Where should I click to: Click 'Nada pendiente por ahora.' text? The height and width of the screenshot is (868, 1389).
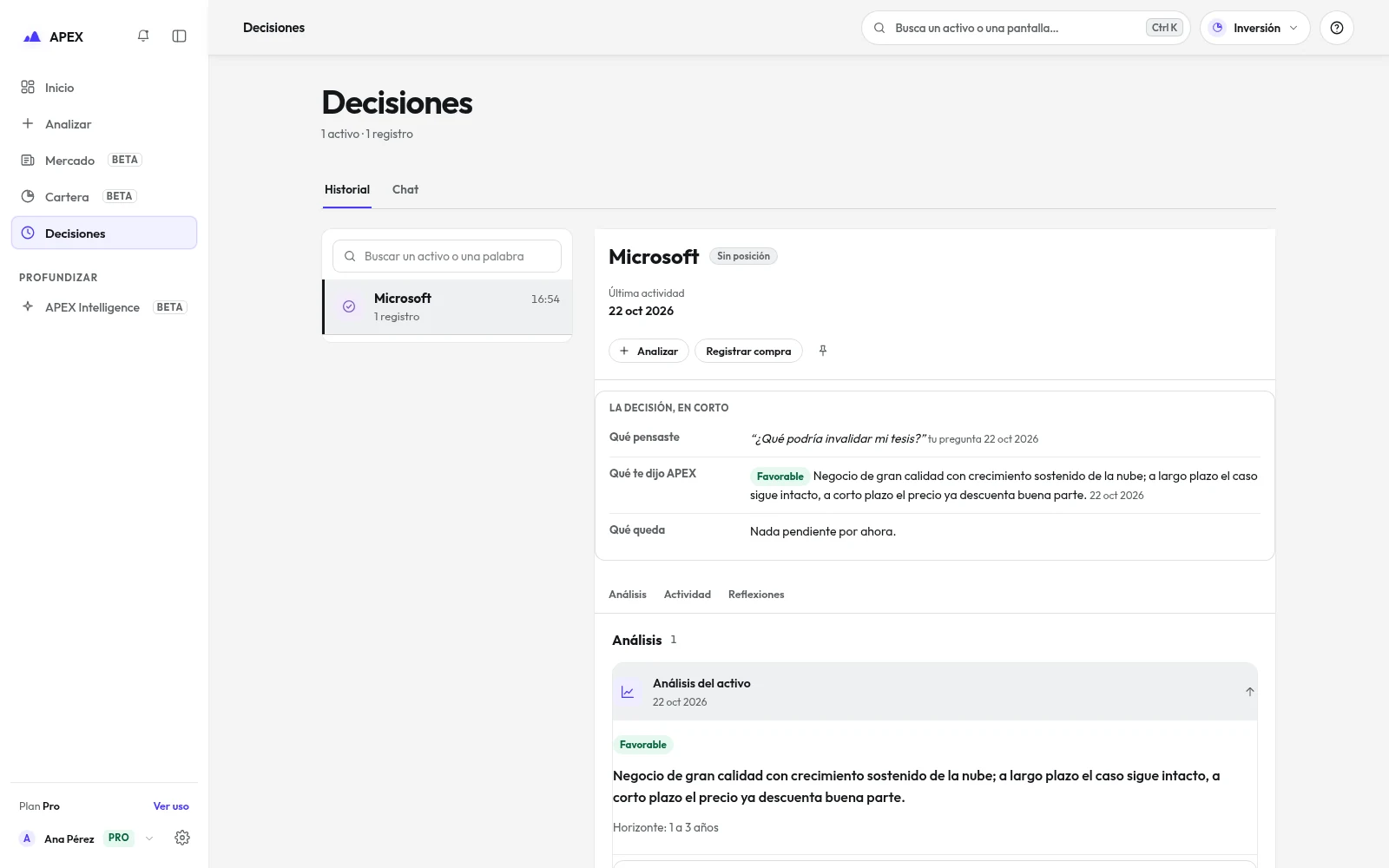(x=823, y=531)
